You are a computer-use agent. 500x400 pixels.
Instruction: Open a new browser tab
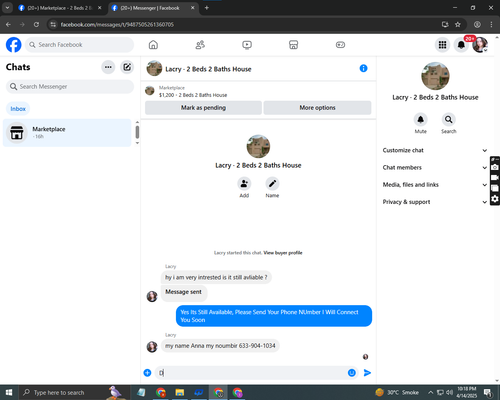point(207,8)
